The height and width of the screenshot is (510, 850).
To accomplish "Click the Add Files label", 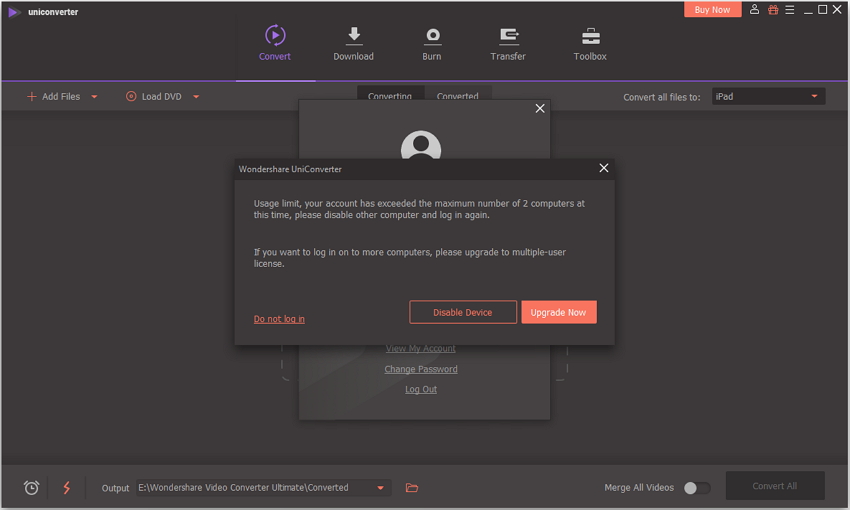I will 61,96.
